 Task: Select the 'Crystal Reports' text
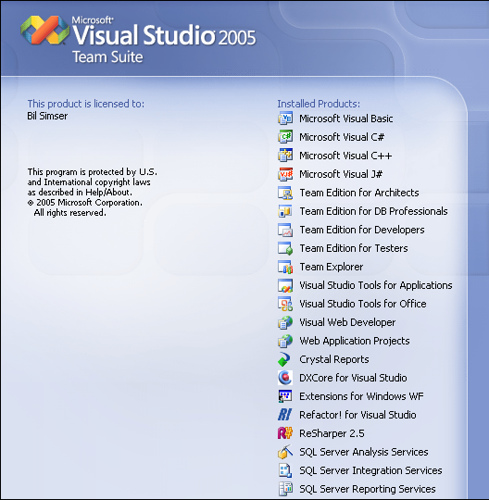pyautogui.click(x=334, y=359)
